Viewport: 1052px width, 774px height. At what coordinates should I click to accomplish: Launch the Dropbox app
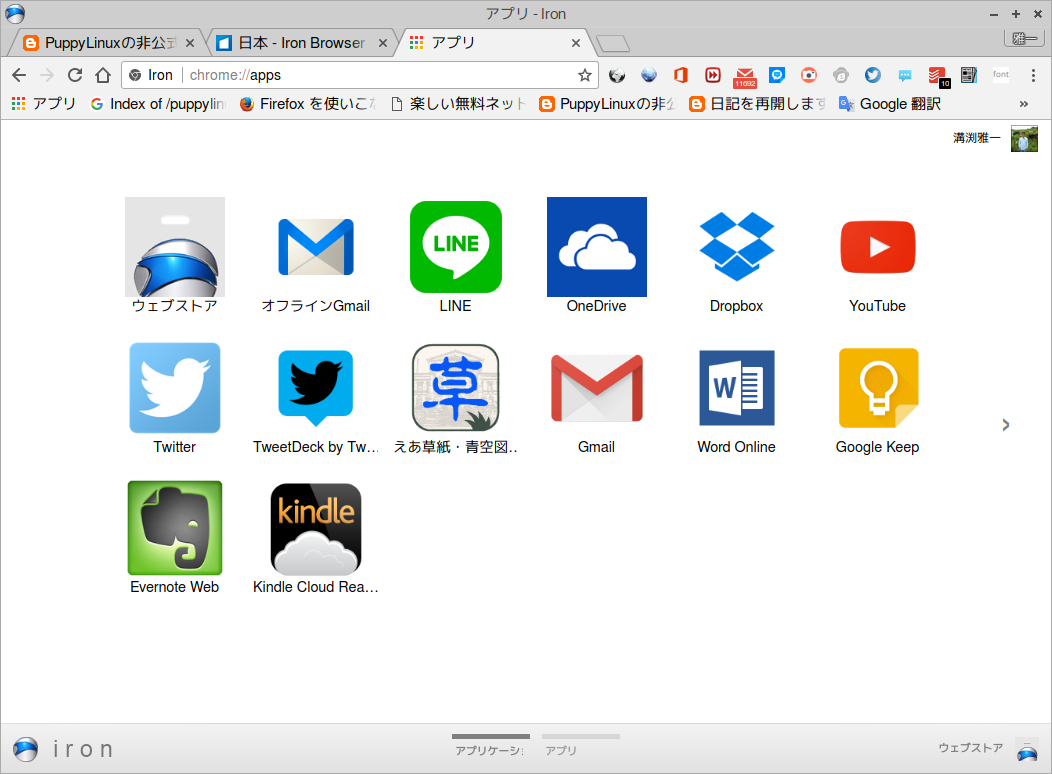737,247
